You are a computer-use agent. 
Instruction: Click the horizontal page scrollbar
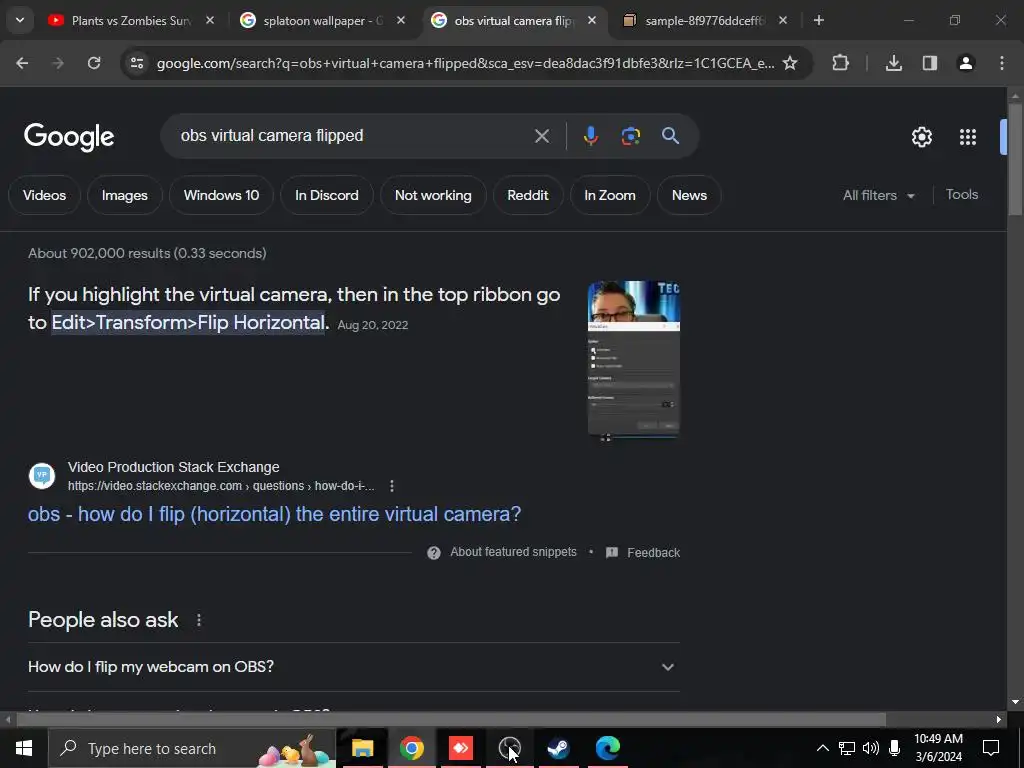coord(451,720)
